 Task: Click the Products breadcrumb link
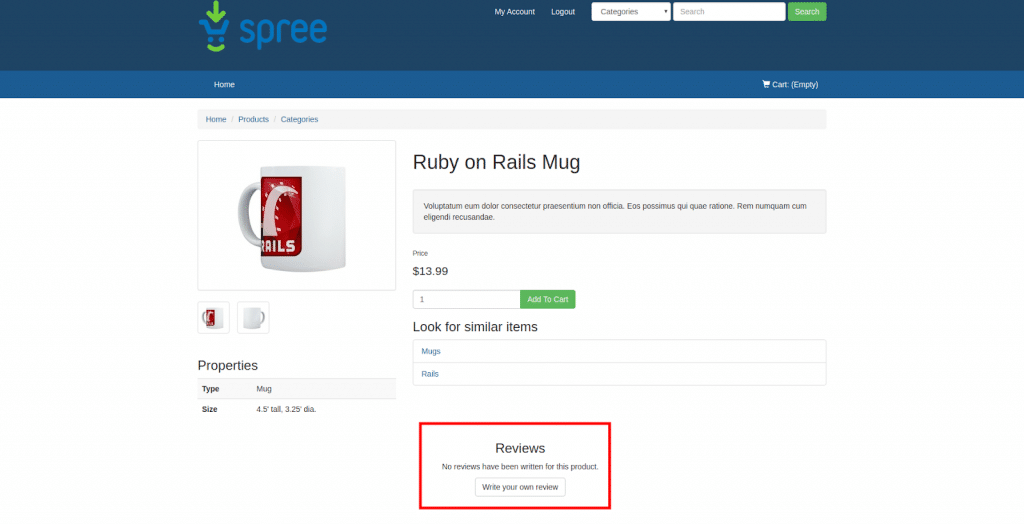click(253, 120)
